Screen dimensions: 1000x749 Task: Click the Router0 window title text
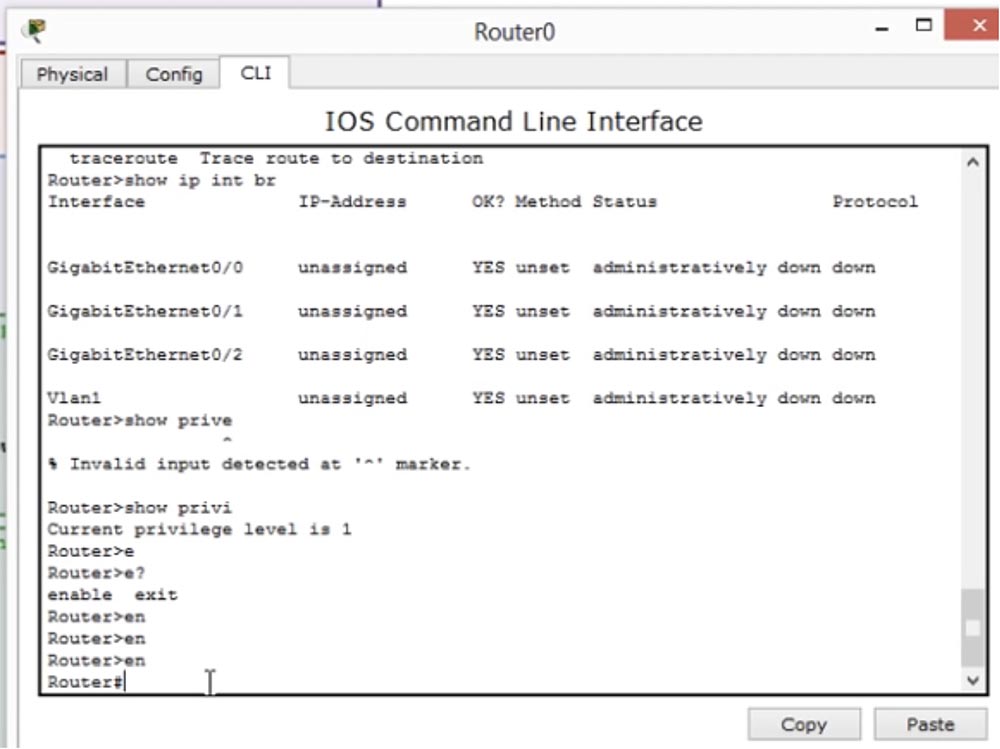tap(514, 32)
